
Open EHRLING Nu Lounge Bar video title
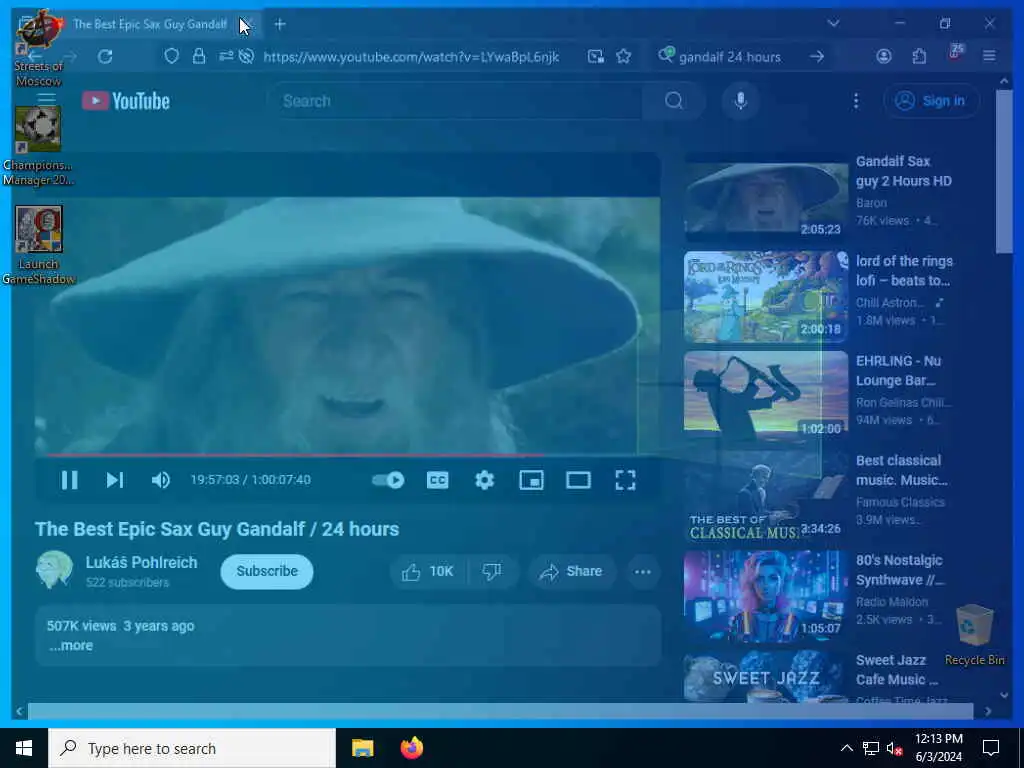899,371
